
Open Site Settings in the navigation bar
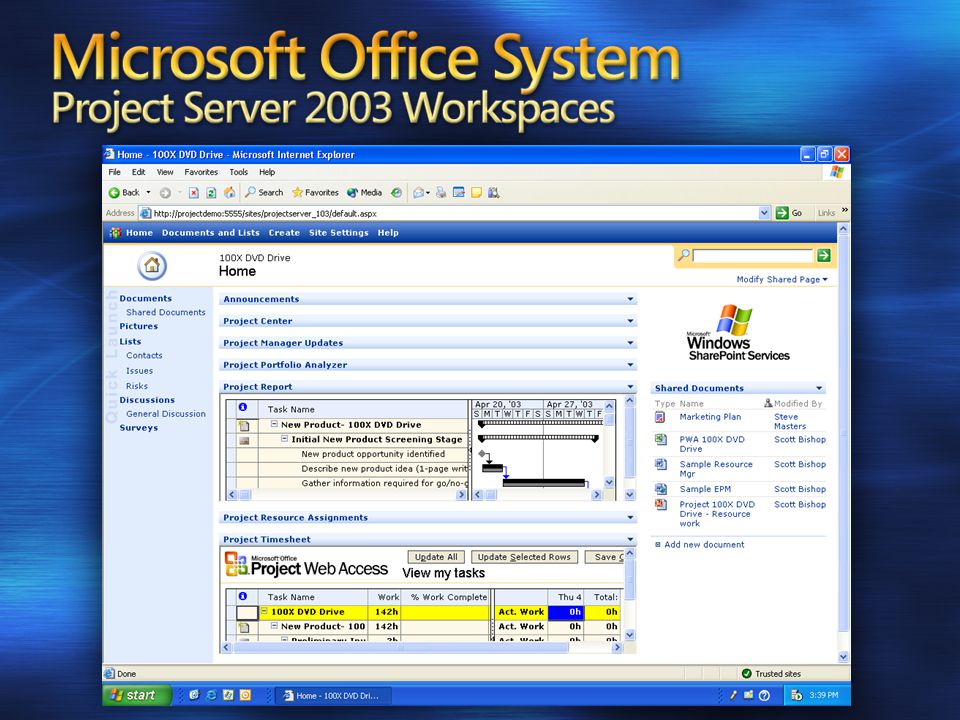(x=339, y=233)
